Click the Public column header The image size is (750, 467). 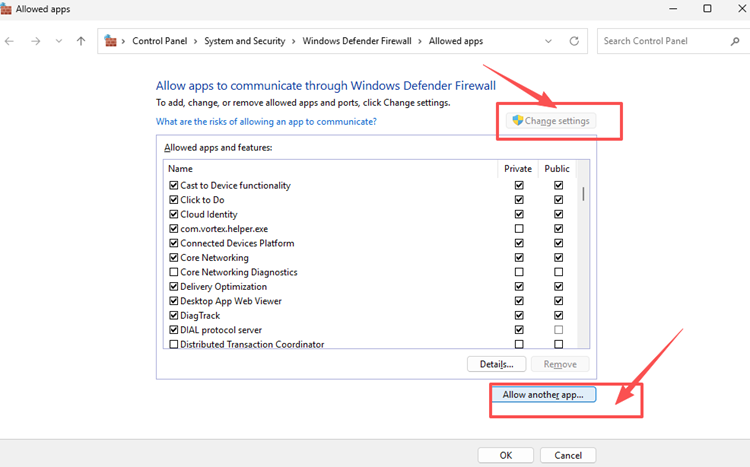(x=557, y=168)
